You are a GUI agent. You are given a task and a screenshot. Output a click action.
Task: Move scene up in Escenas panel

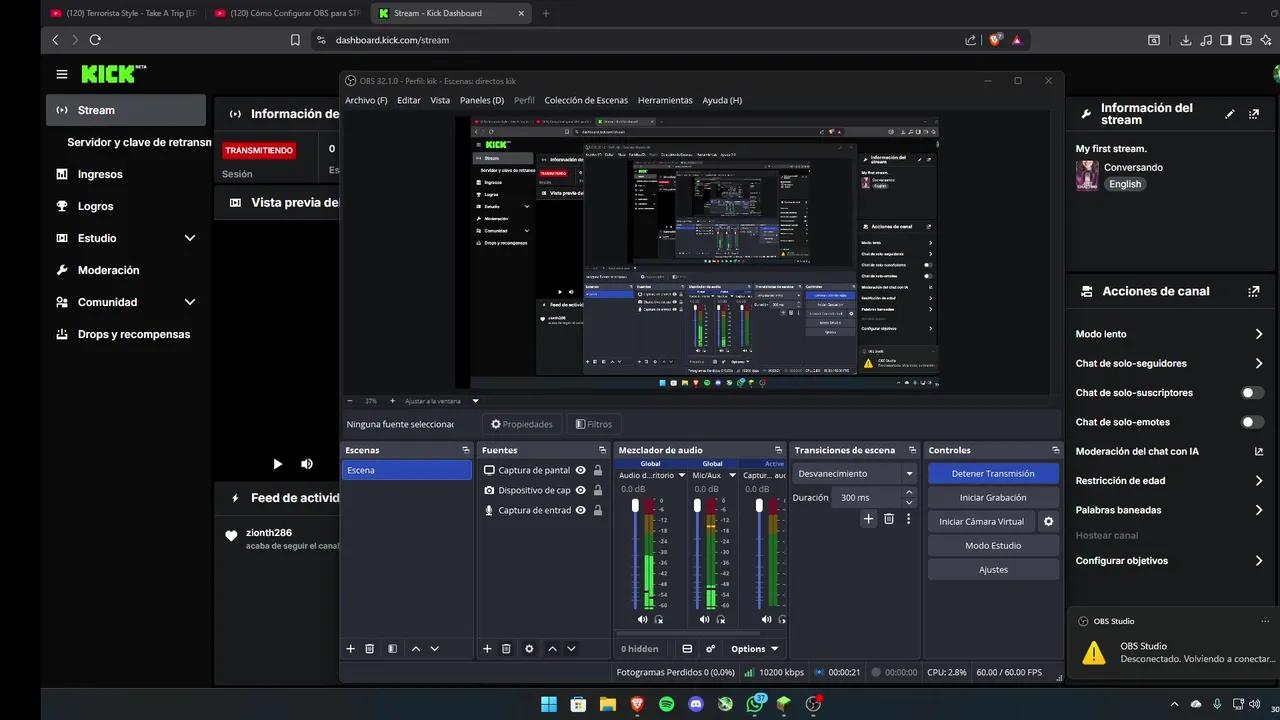click(x=416, y=649)
